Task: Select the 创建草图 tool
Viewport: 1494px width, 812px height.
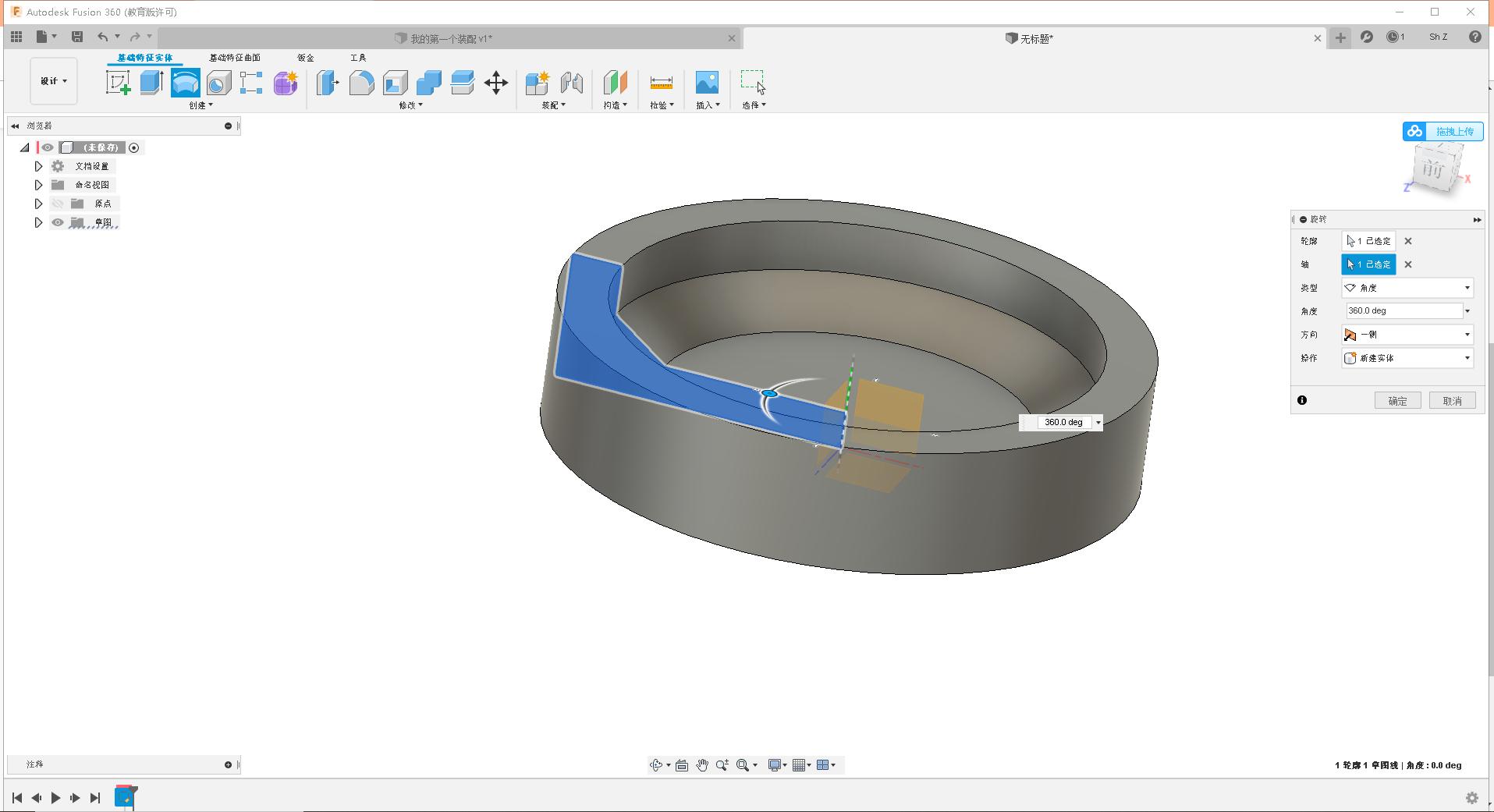Action: [118, 83]
